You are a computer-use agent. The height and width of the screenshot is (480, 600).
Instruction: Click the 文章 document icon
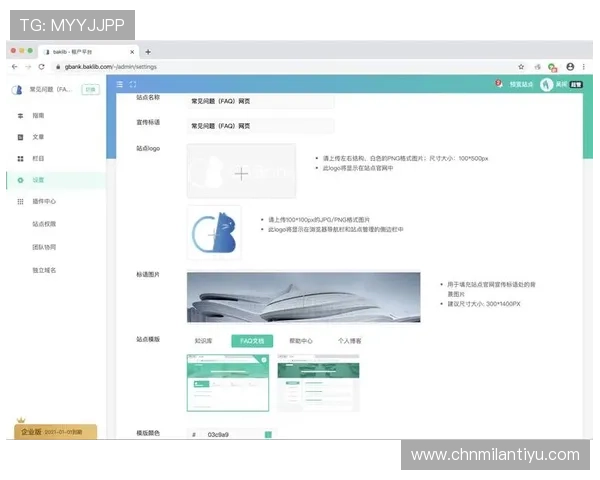point(20,137)
